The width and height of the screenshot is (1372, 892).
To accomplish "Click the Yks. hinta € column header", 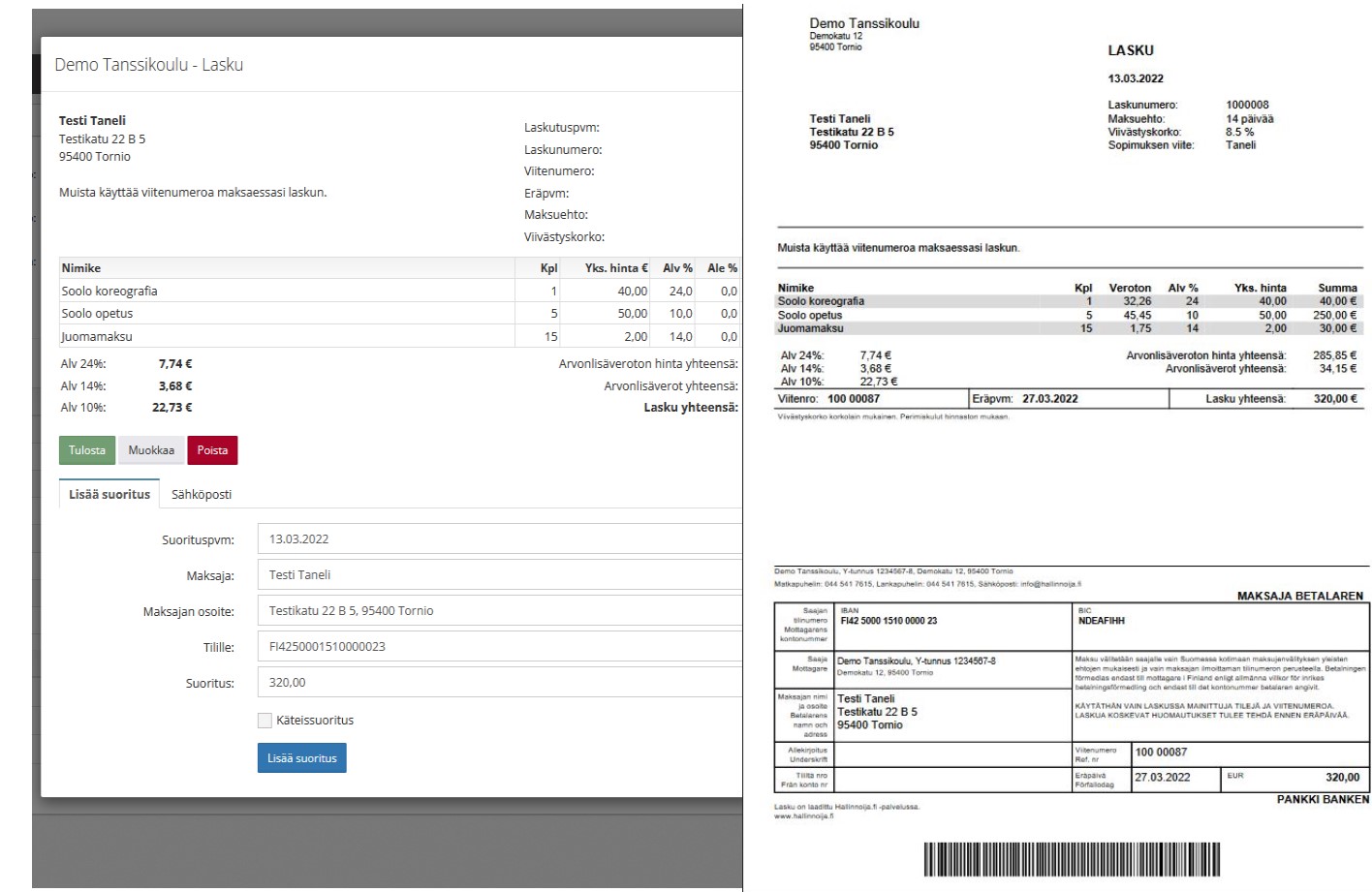I will 616,268.
